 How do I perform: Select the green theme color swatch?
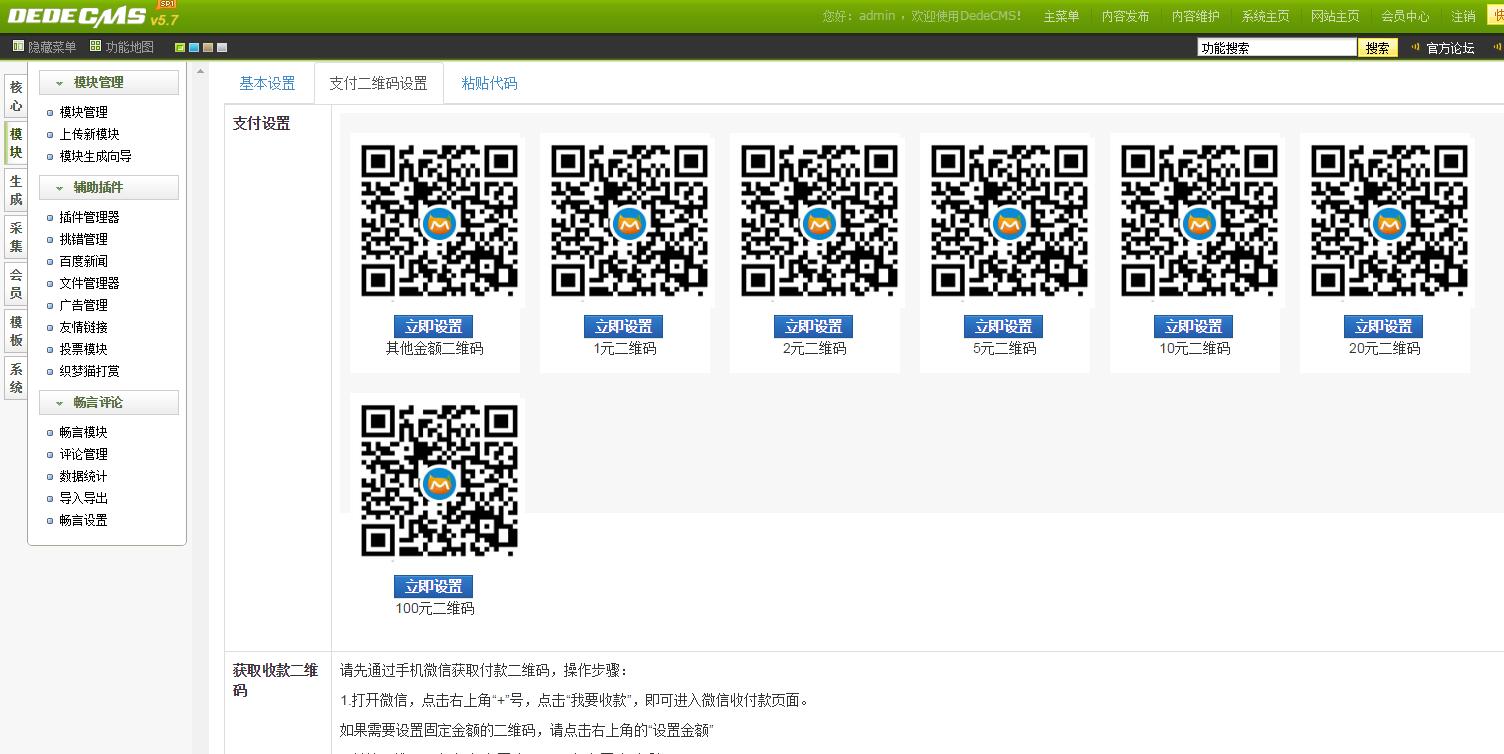click(x=180, y=47)
